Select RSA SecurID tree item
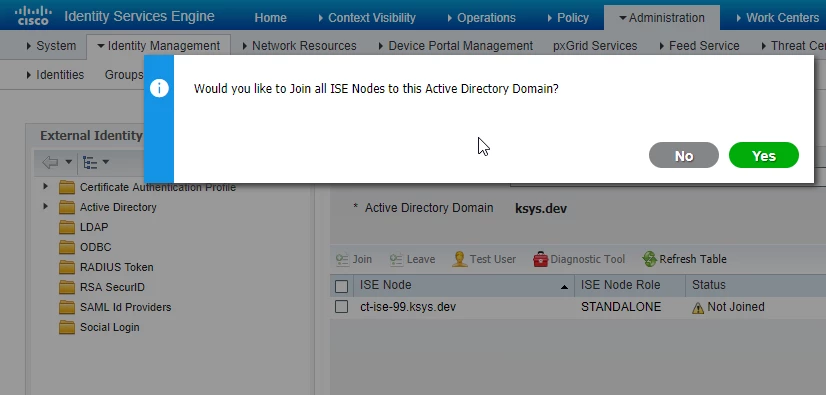The width and height of the screenshot is (826, 395). point(112,287)
